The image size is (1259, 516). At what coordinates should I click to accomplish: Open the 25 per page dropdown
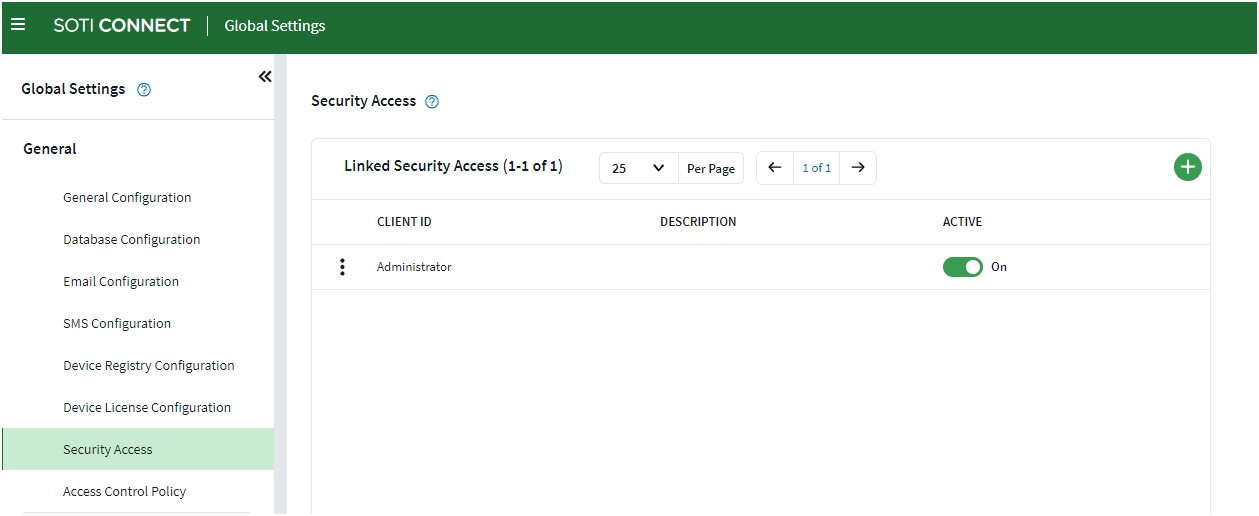639,168
